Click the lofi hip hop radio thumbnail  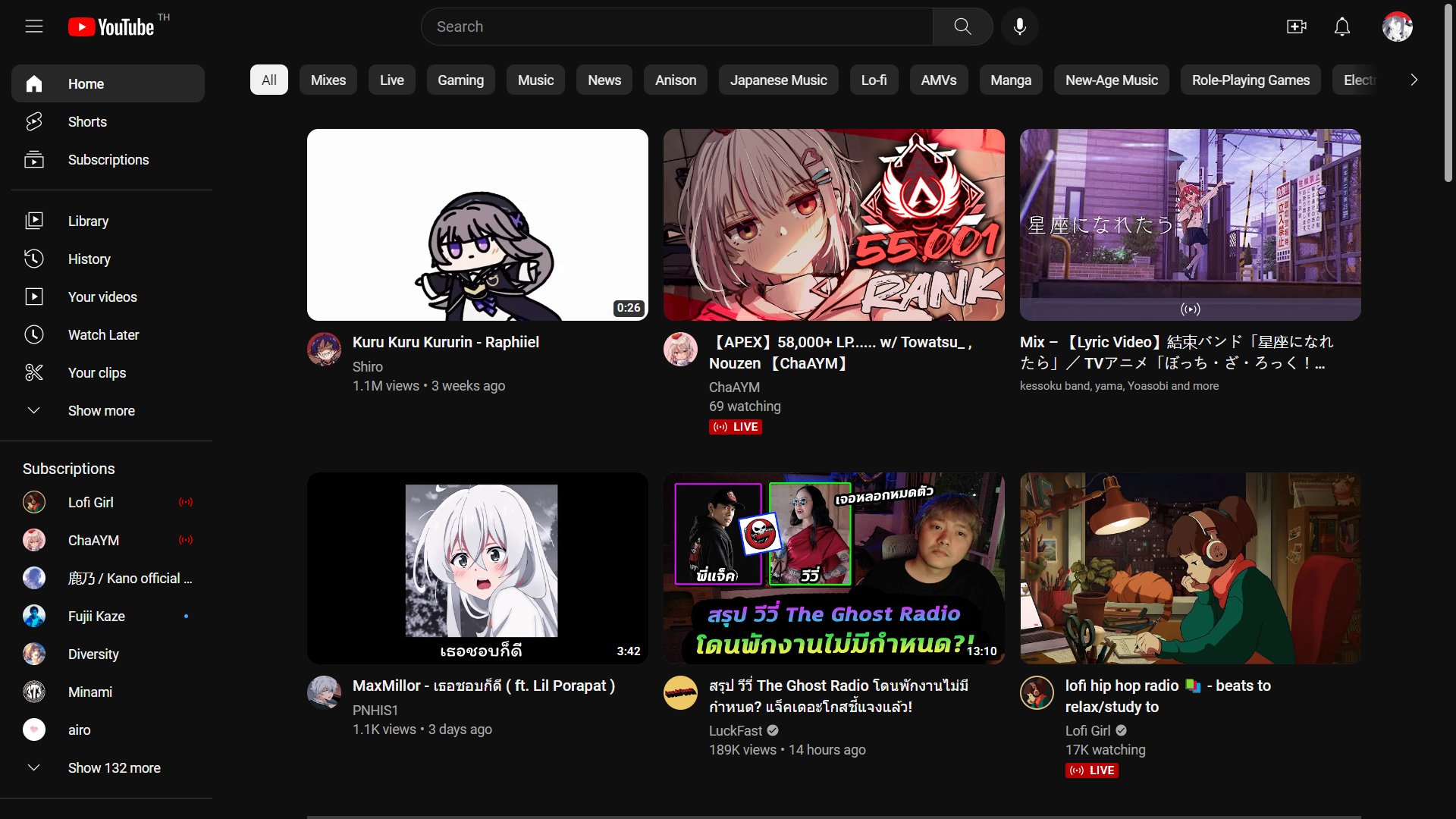[x=1190, y=568]
